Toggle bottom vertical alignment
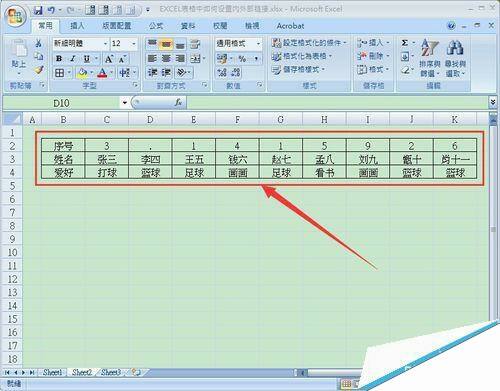 (x=180, y=44)
